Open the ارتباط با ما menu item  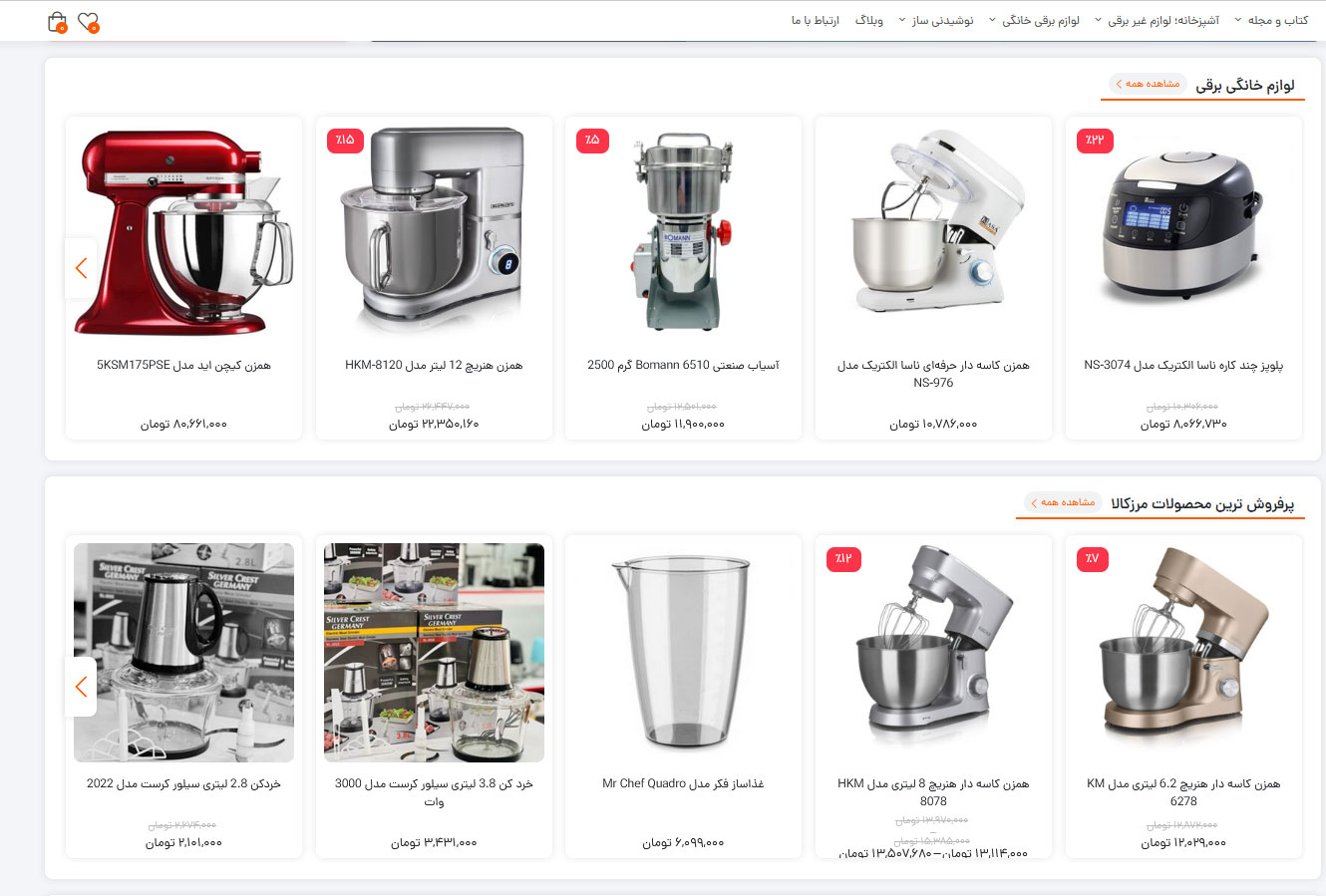(x=816, y=20)
